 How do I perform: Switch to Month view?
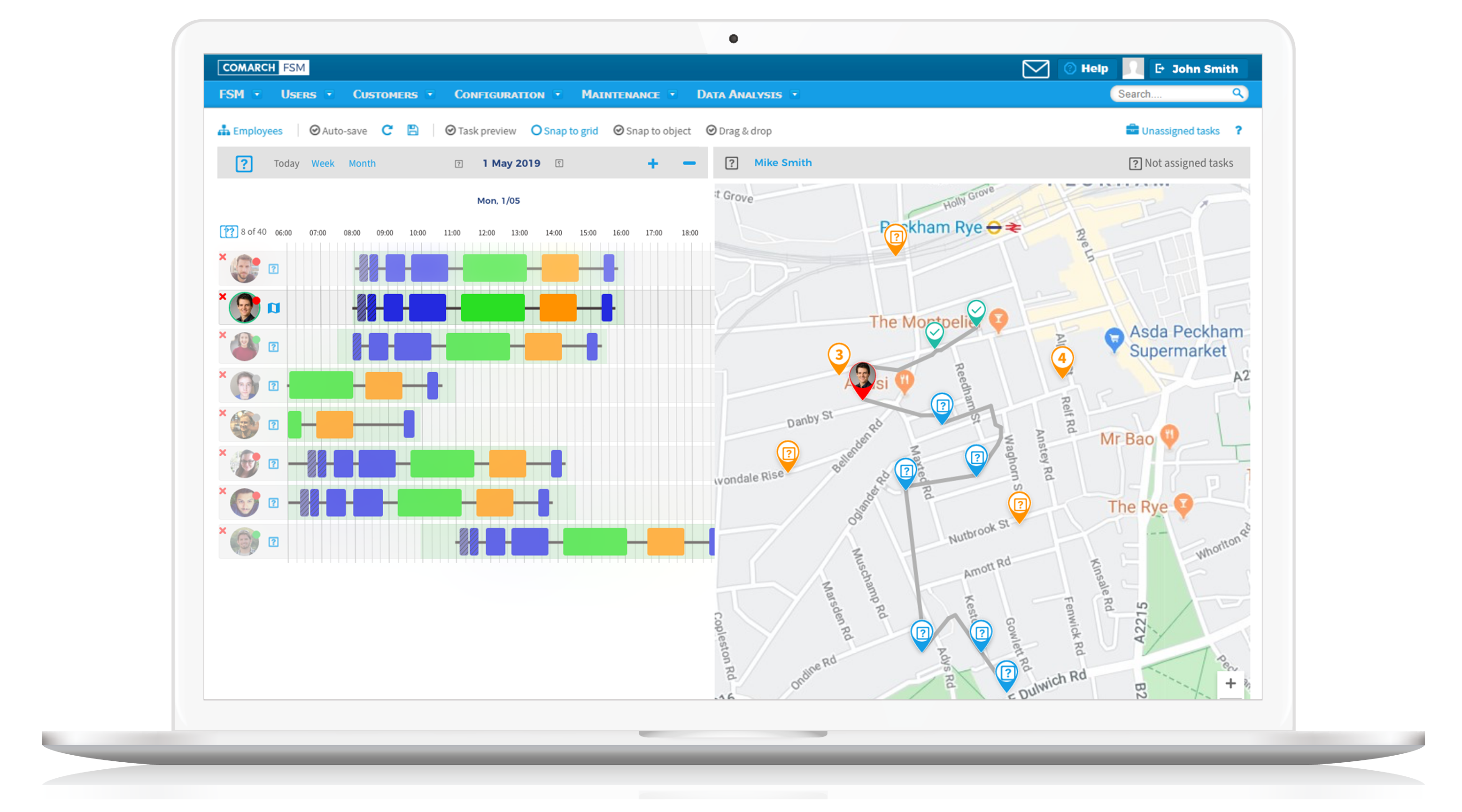(x=362, y=163)
